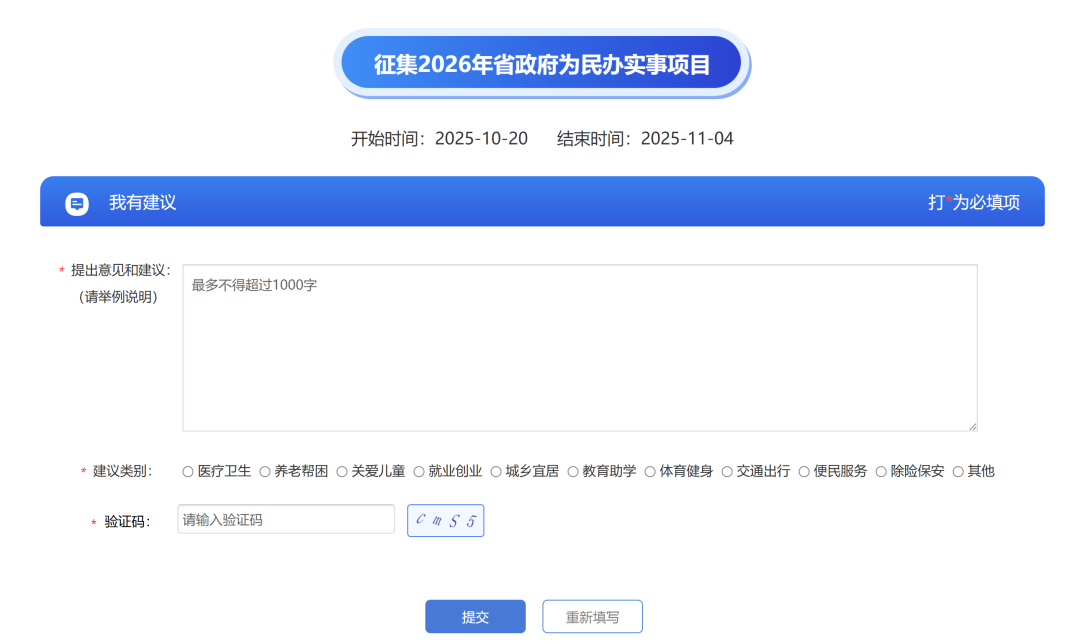Image resolution: width=1080 pixels, height=642 pixels.
Task: Choose the 教育助学 category
Action: point(573,472)
